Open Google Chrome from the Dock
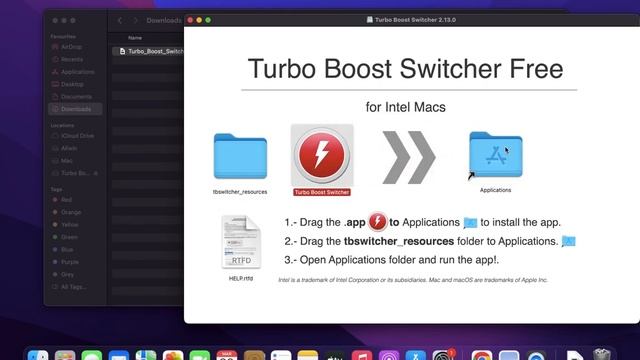The height and width of the screenshot is (360, 640). click(482, 355)
